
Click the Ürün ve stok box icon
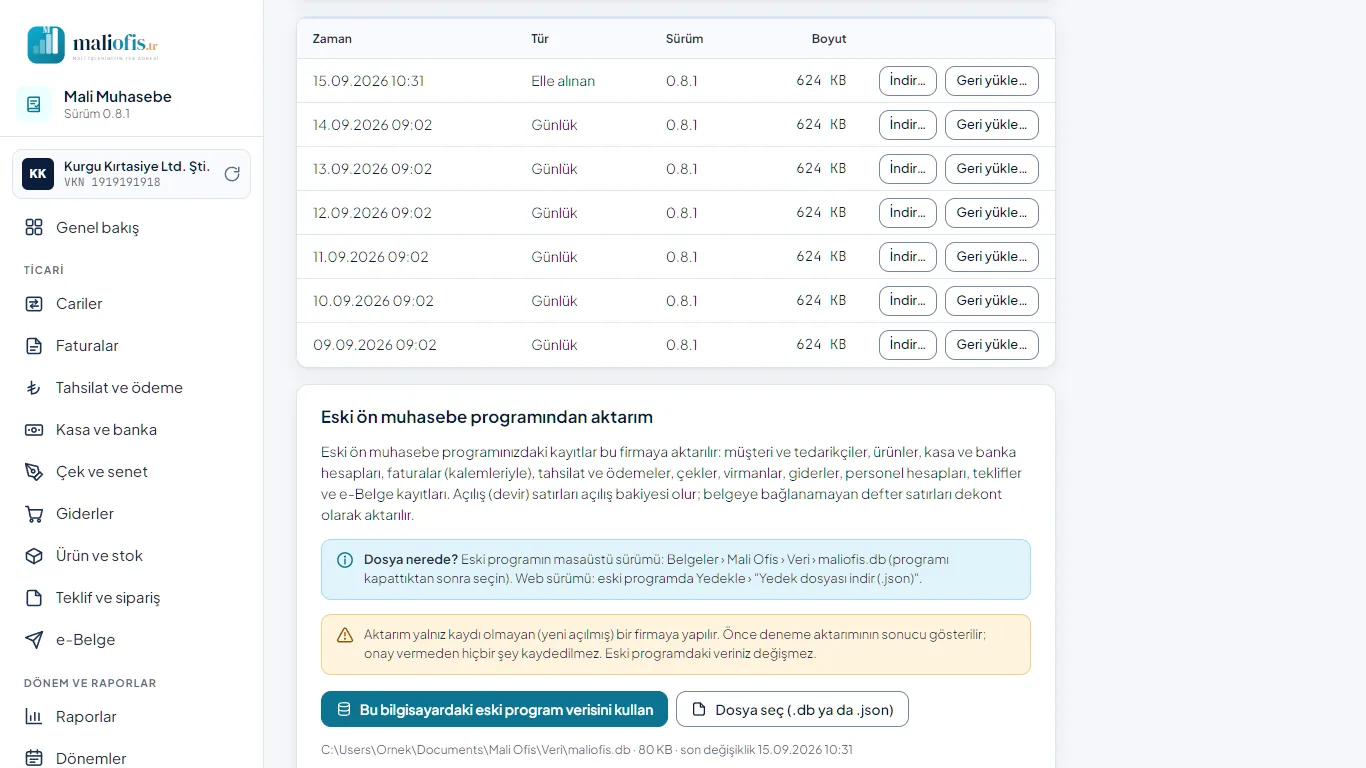coord(34,556)
